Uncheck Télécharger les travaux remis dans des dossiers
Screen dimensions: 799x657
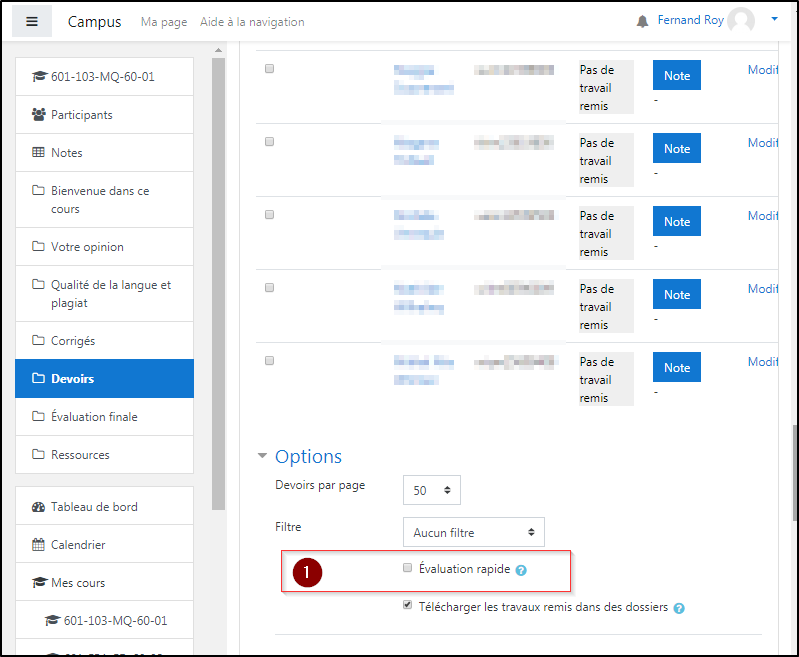click(407, 605)
